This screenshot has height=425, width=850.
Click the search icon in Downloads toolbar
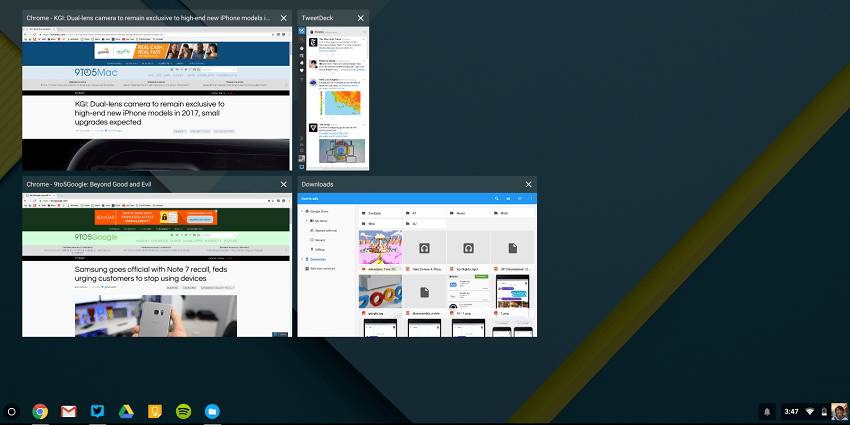pyautogui.click(x=497, y=198)
